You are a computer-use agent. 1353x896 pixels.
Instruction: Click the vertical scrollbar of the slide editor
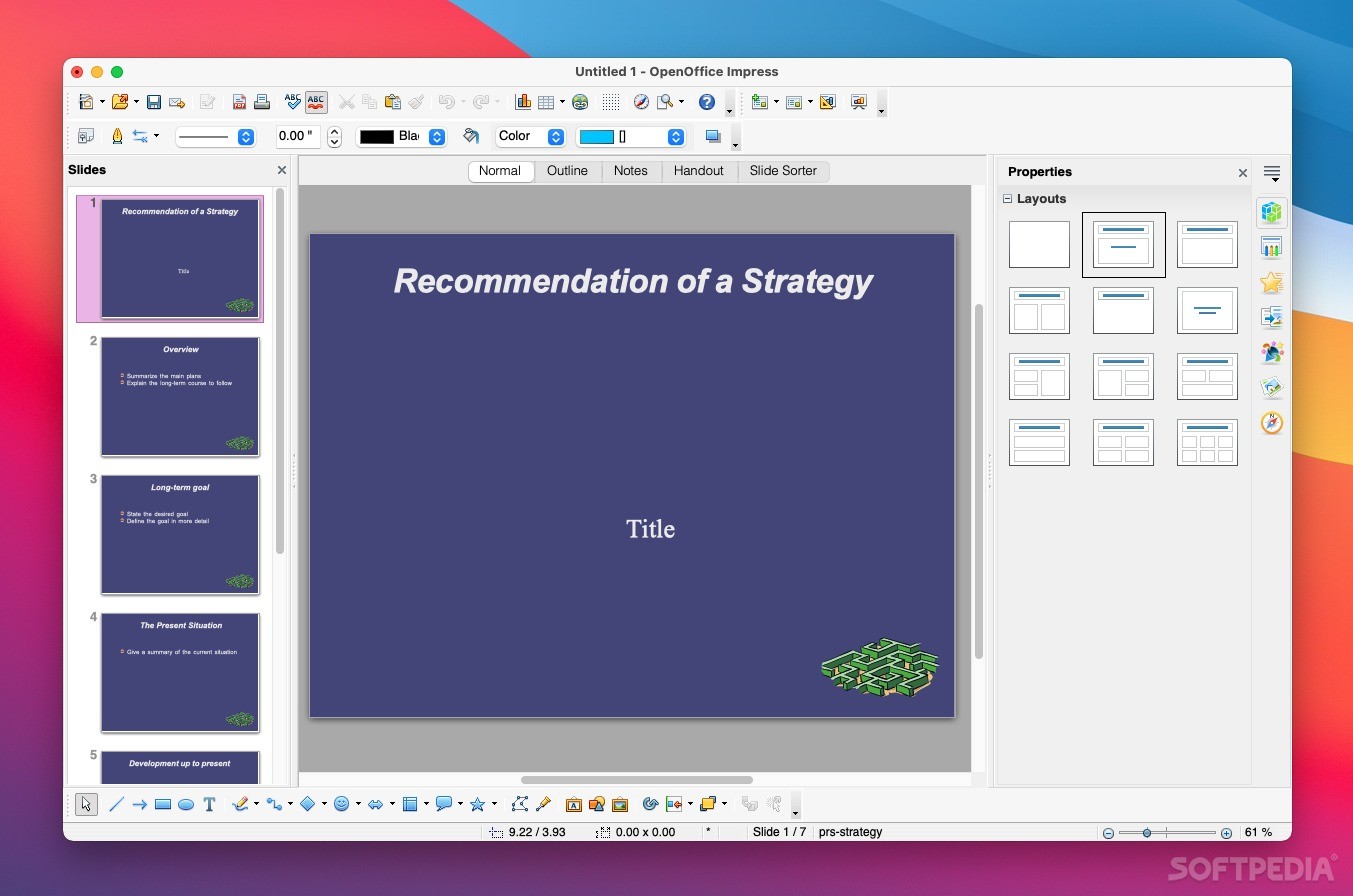click(x=979, y=480)
